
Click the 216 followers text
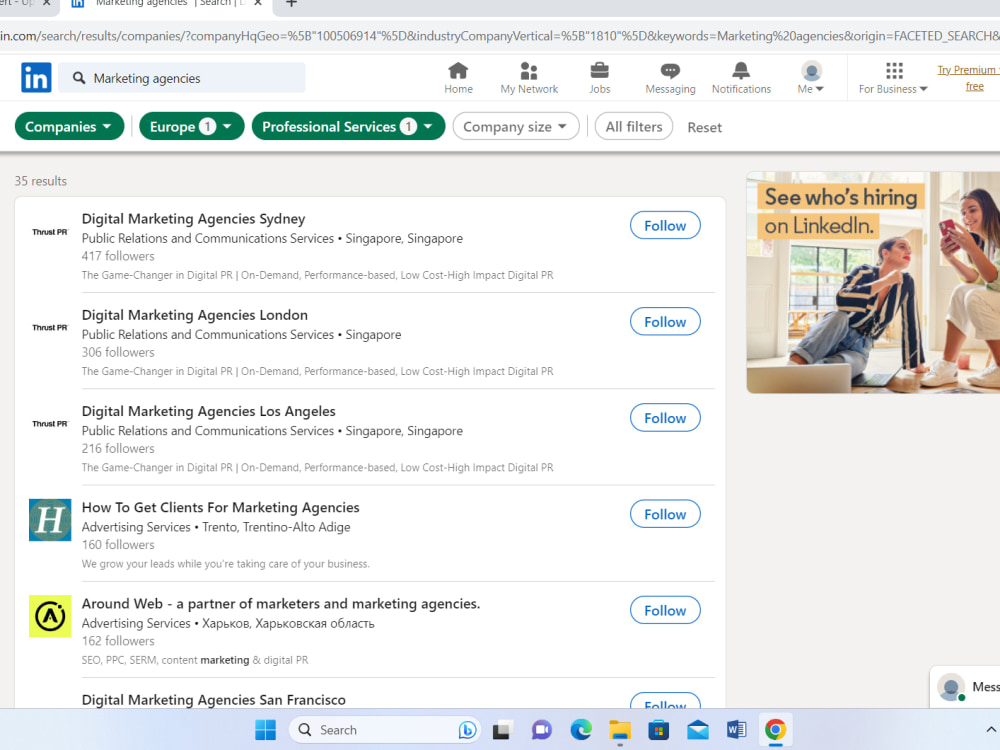(x=118, y=449)
